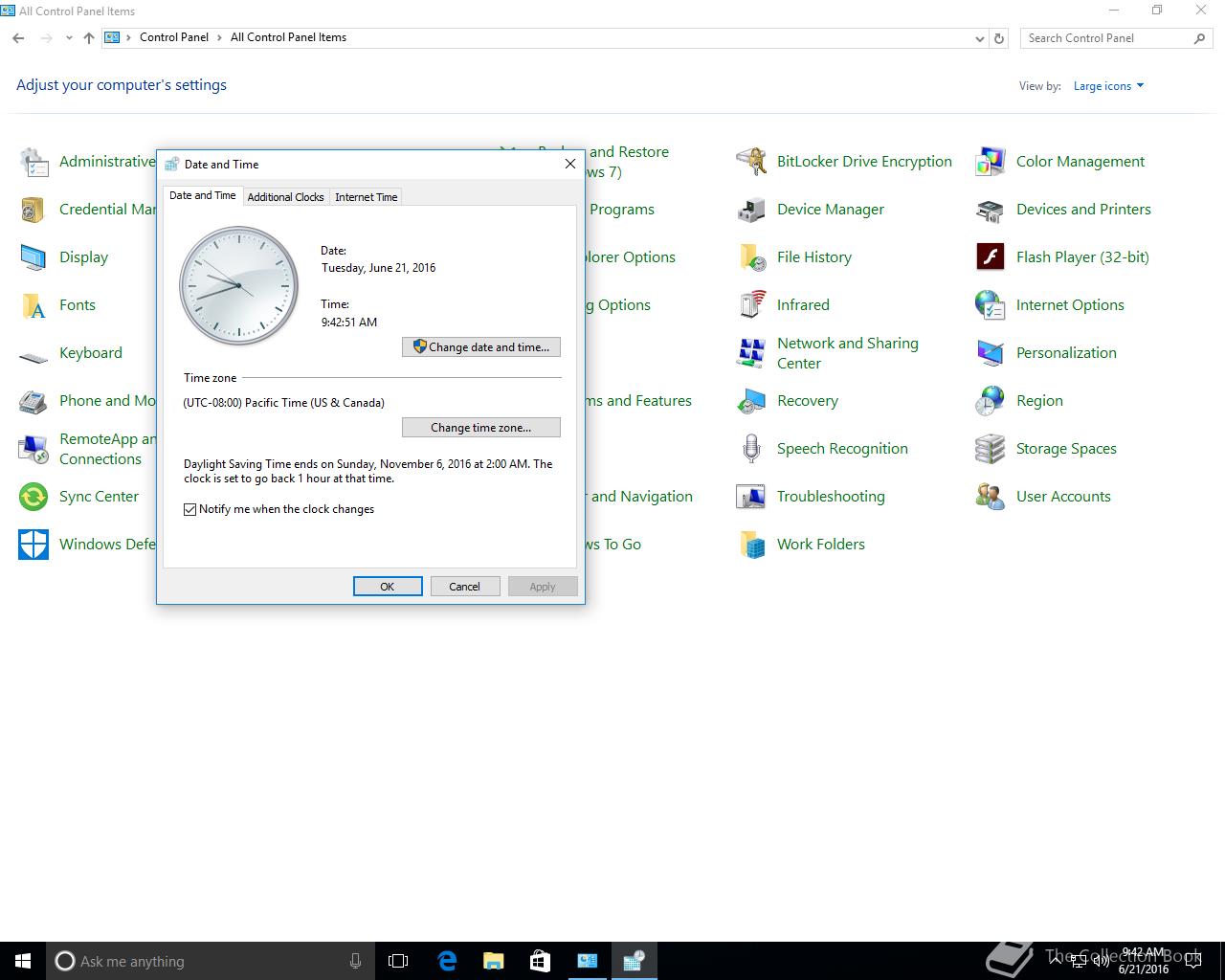
Task: Open the Speech Recognition microphone icon
Action: click(x=751, y=449)
